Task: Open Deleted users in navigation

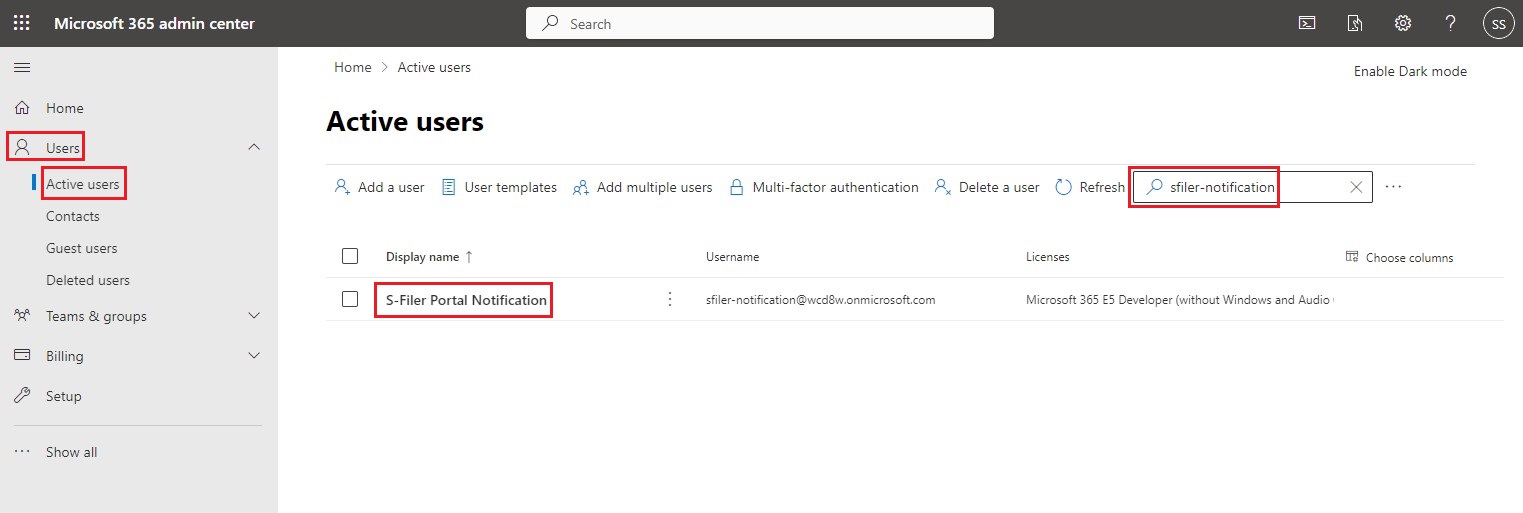Action: click(88, 280)
